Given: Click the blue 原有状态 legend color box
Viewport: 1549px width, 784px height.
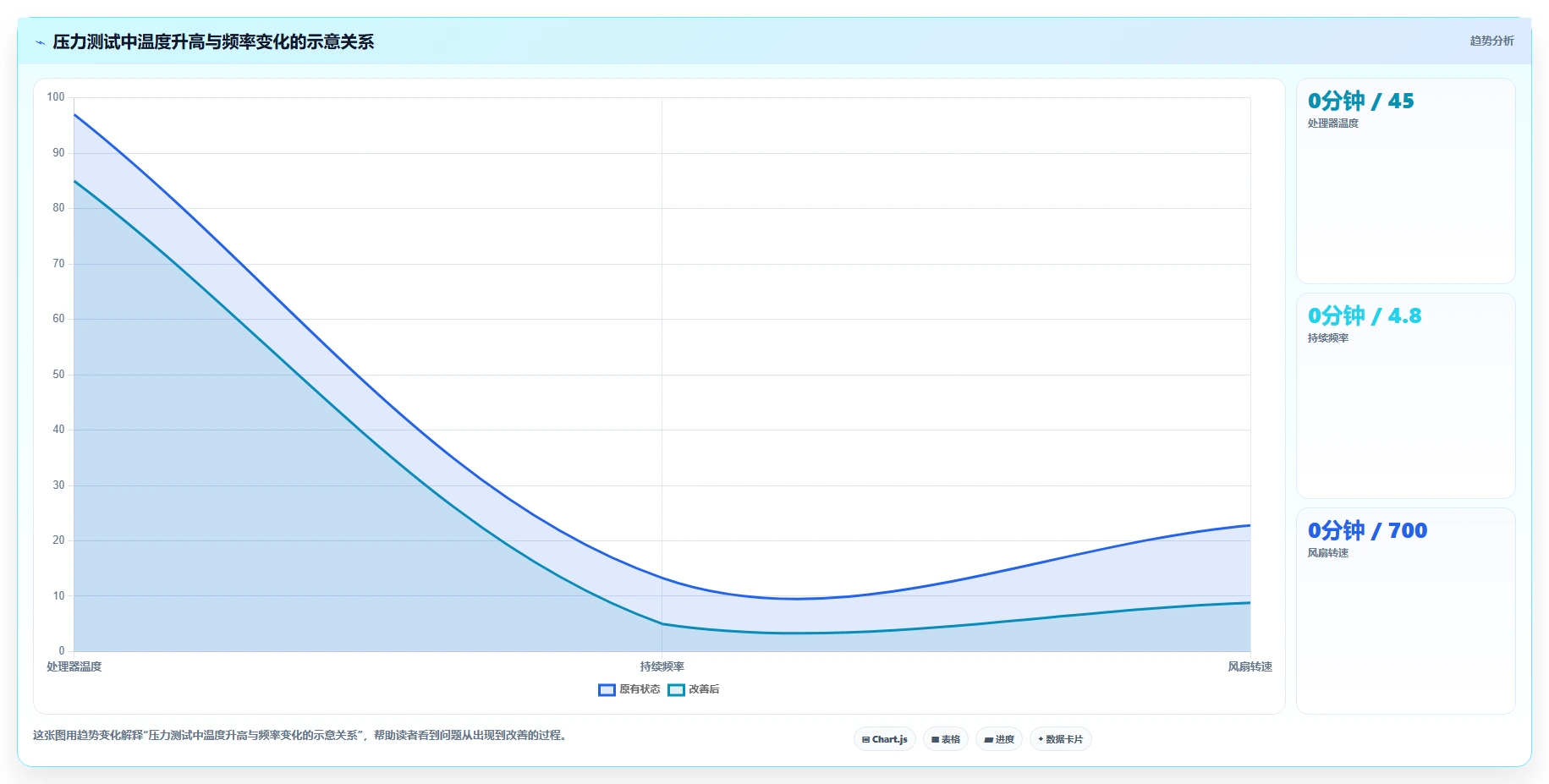Looking at the screenshot, I should click(x=607, y=690).
